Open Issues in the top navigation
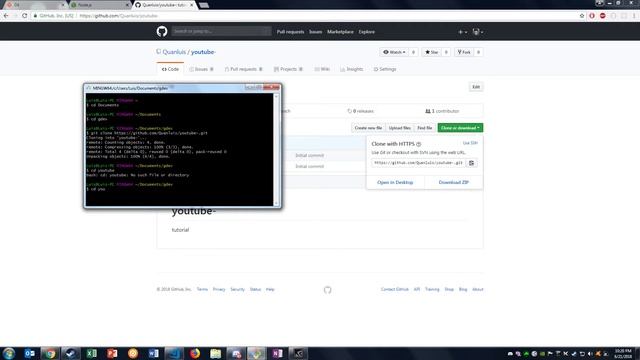This screenshot has width=640, height=360. (x=316, y=31)
